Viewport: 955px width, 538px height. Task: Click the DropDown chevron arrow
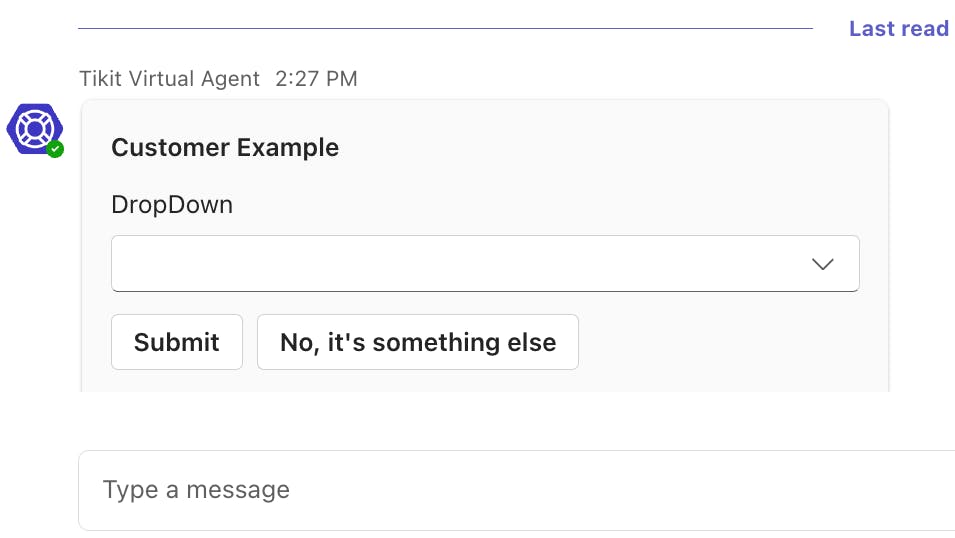coord(822,264)
